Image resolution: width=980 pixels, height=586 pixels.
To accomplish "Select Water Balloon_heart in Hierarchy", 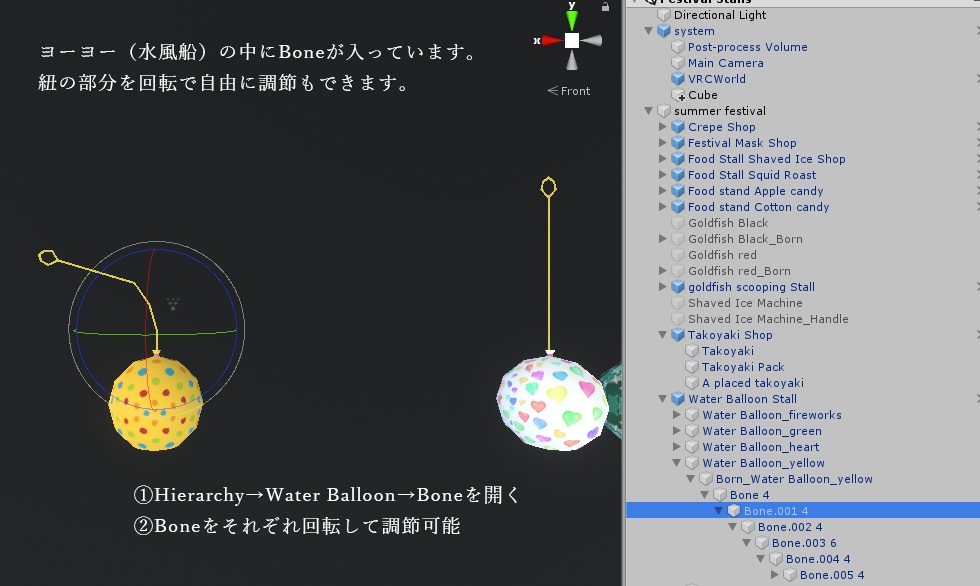I will click(x=761, y=447).
